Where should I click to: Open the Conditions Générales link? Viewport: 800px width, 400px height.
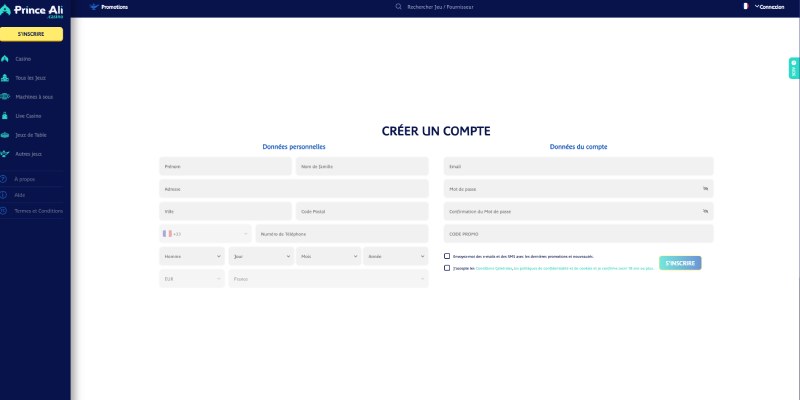[494, 268]
